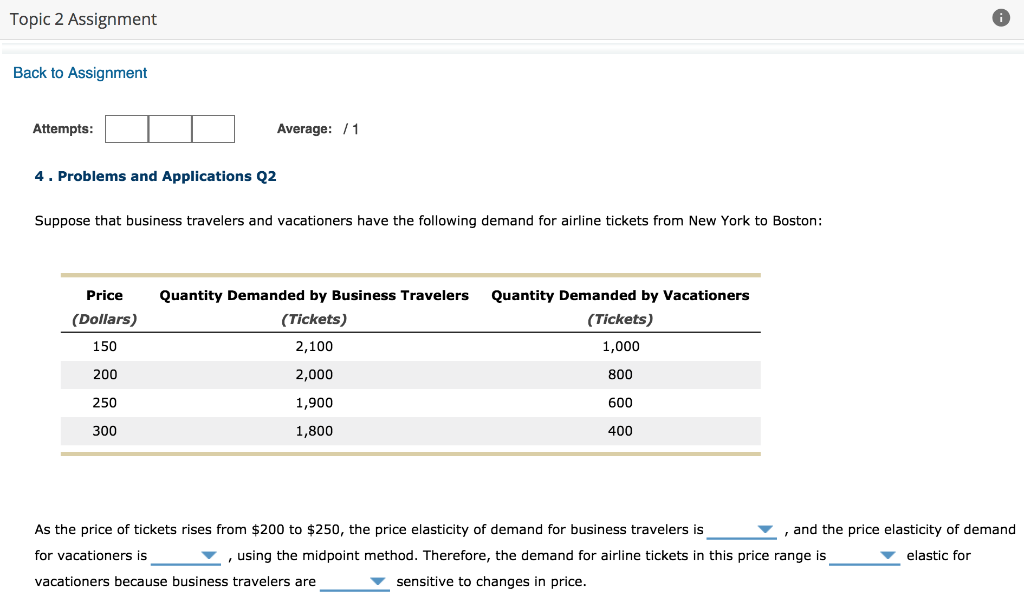Image resolution: width=1024 pixels, height=609 pixels.
Task: Click the Topic 2 Assignment title
Action: (83, 18)
